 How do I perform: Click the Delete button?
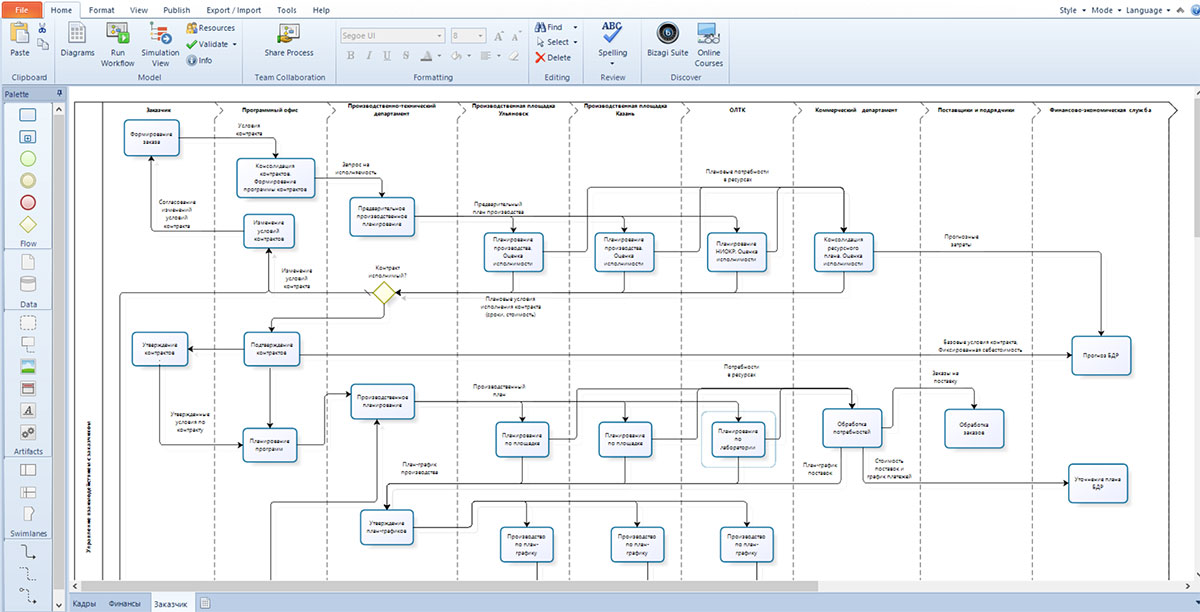pyautogui.click(x=553, y=58)
